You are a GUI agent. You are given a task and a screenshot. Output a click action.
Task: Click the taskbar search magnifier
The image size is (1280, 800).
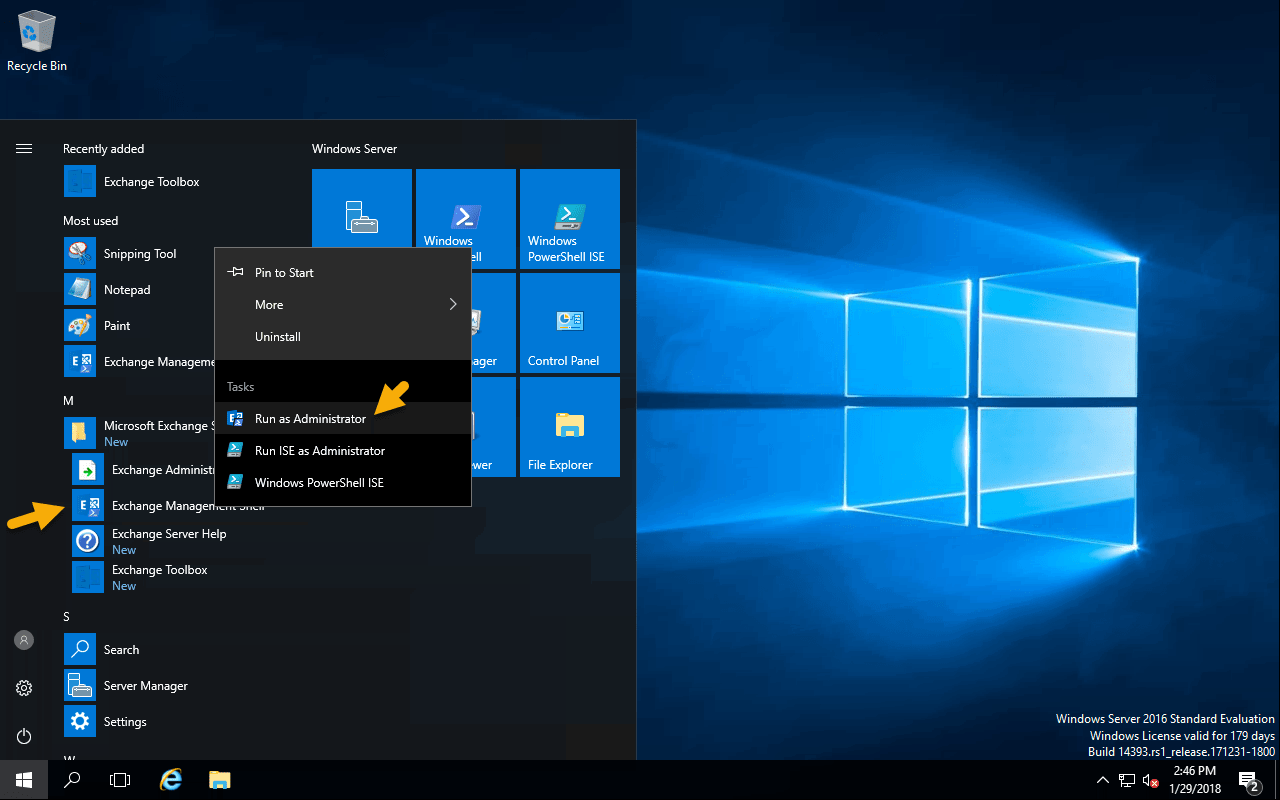(72, 780)
